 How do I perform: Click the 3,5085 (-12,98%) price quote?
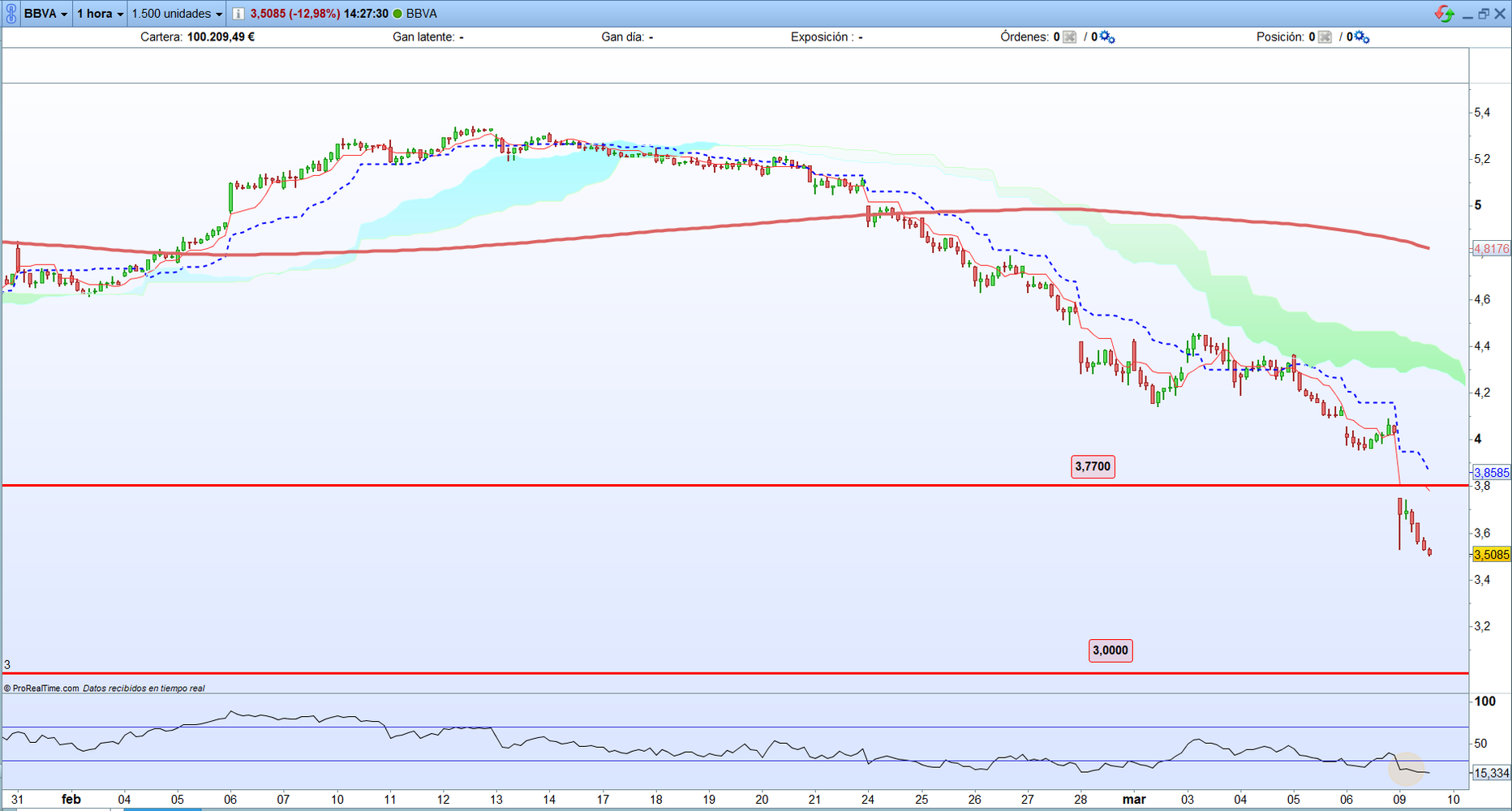coord(295,14)
